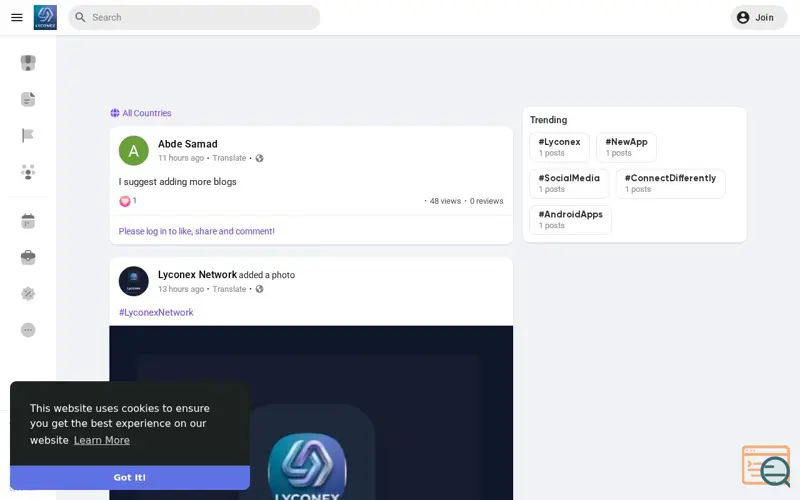Click Translate on Lyconex Network's post
This screenshot has height=500, width=800.
229,289
